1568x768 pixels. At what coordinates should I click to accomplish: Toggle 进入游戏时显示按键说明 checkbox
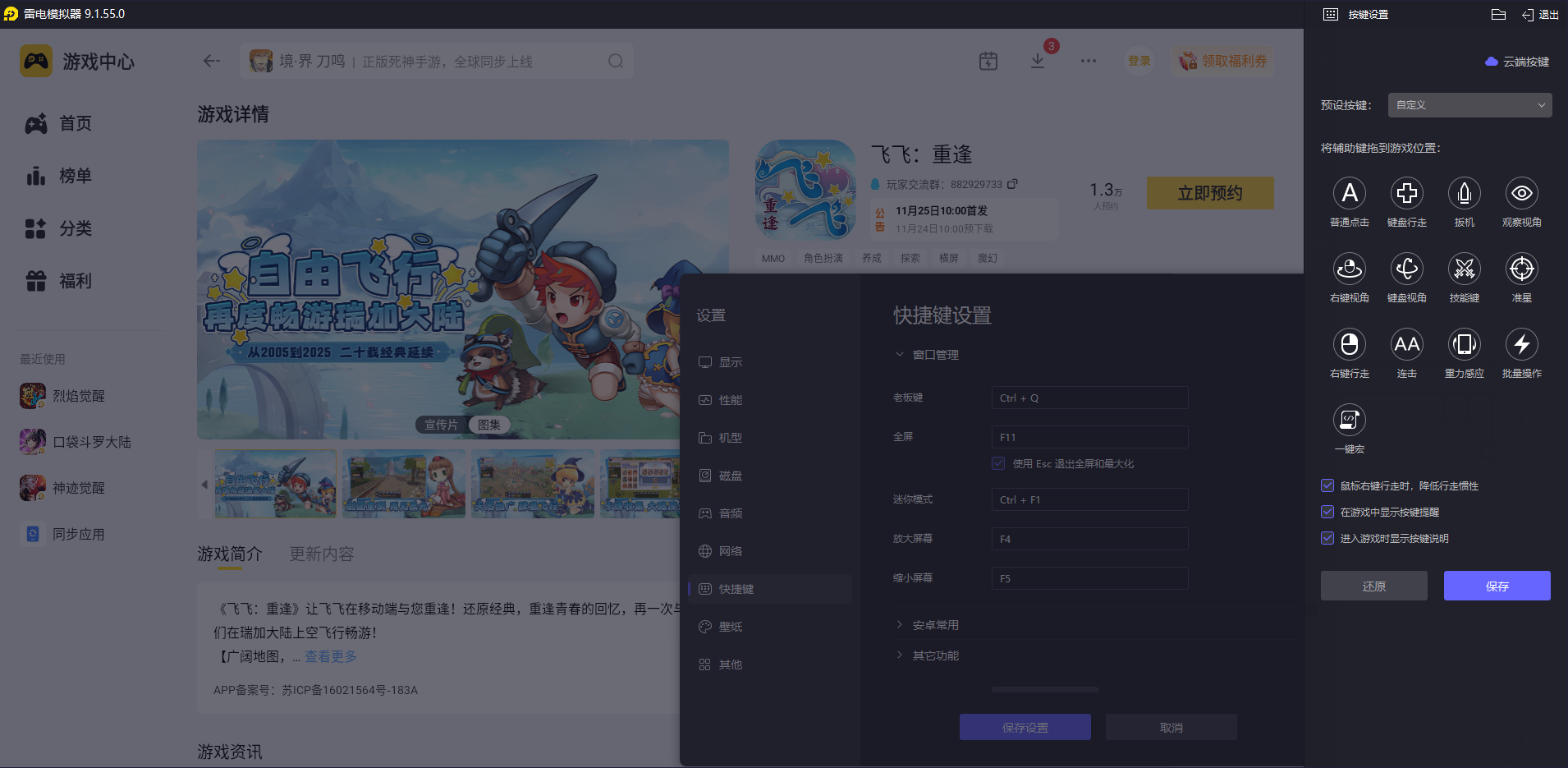coord(1327,538)
